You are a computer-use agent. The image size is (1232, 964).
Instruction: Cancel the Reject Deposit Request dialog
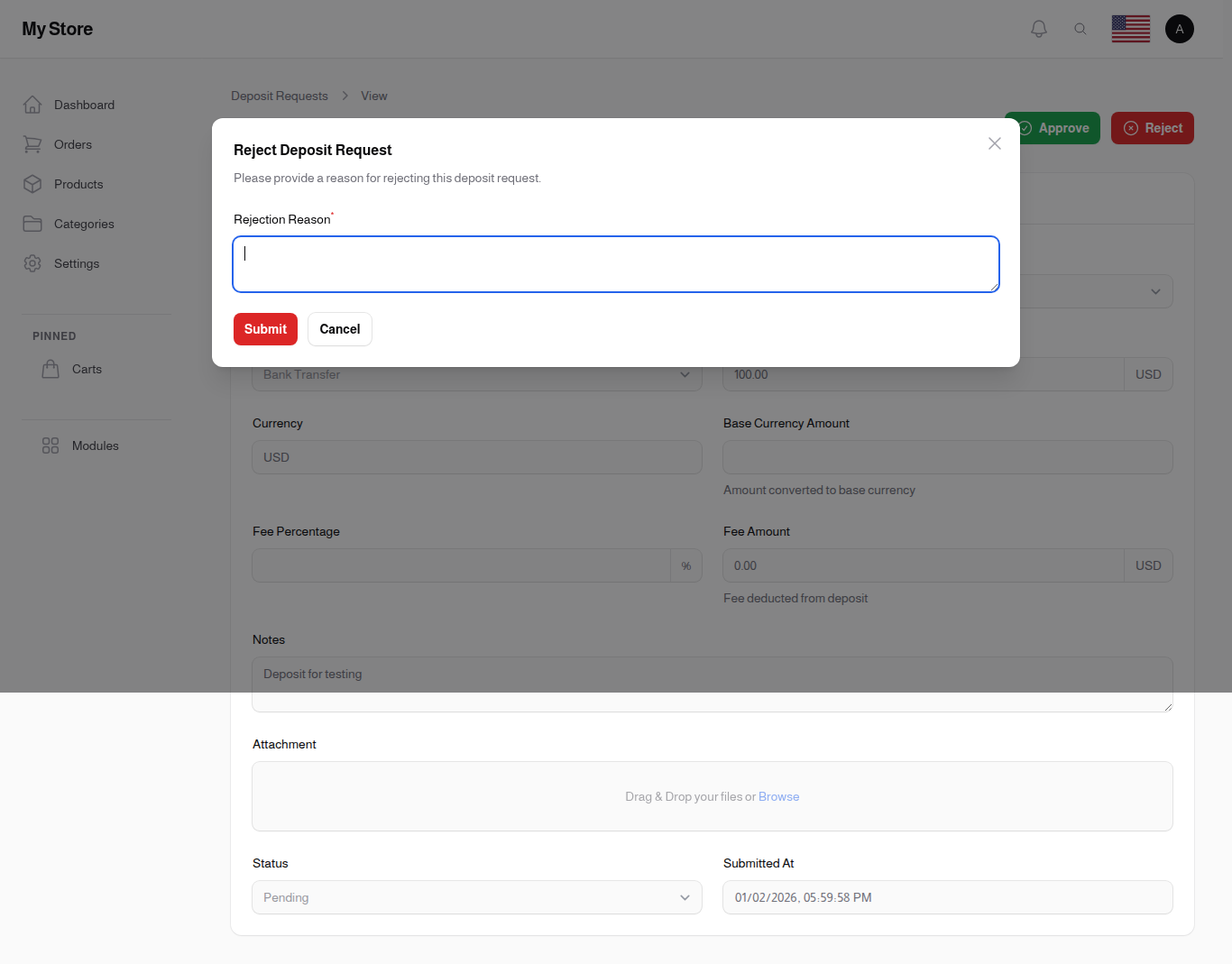click(340, 329)
